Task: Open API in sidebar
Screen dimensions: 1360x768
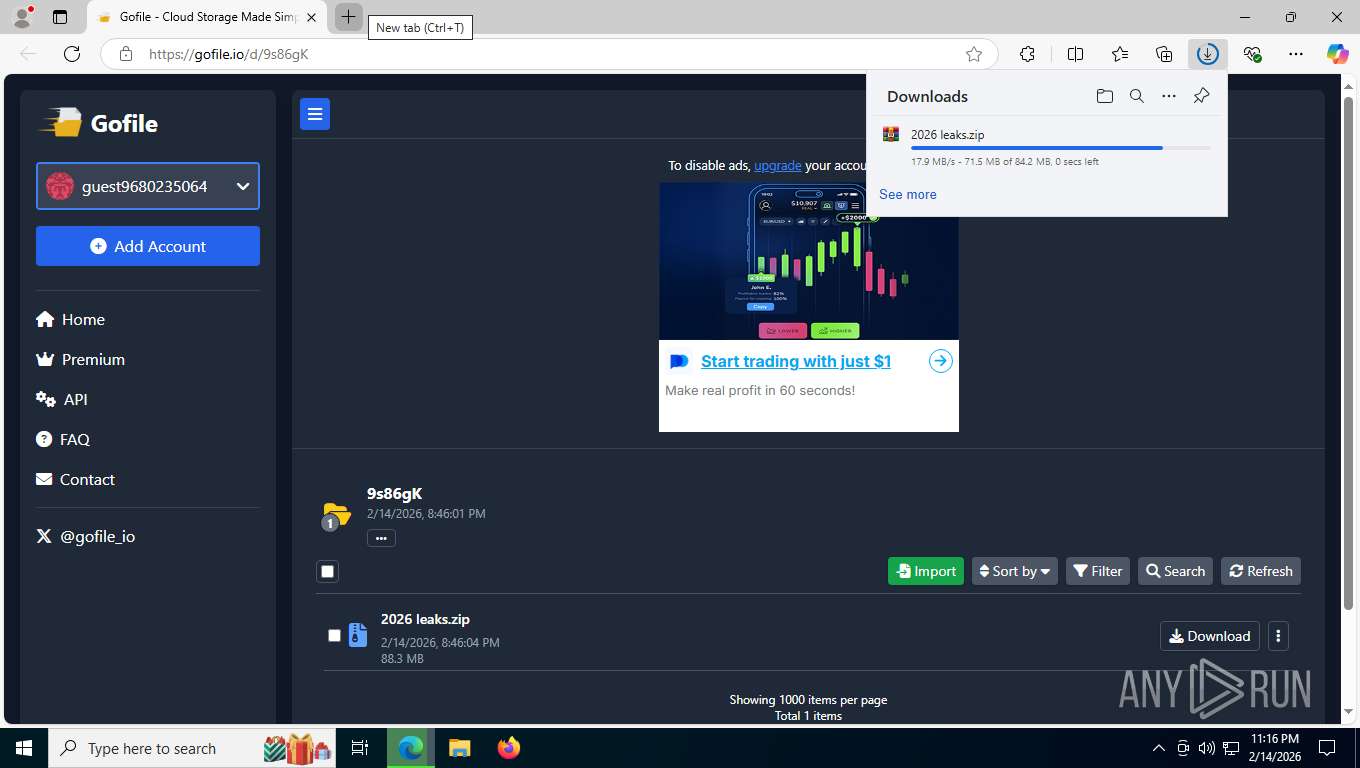Action: coord(62,399)
